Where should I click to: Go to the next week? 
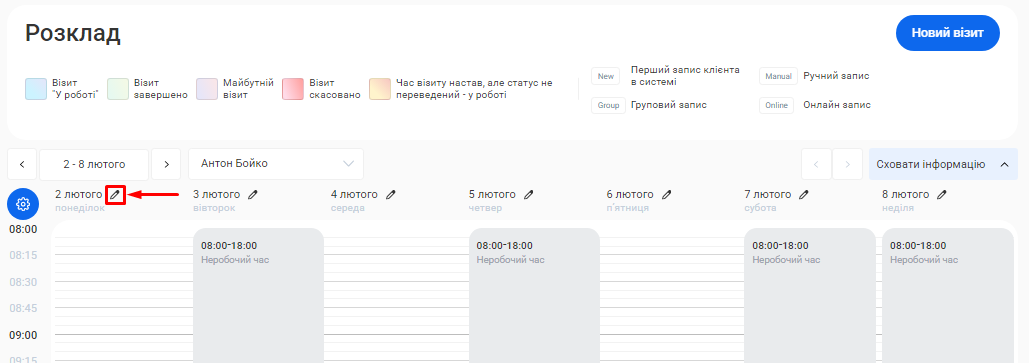(166, 164)
